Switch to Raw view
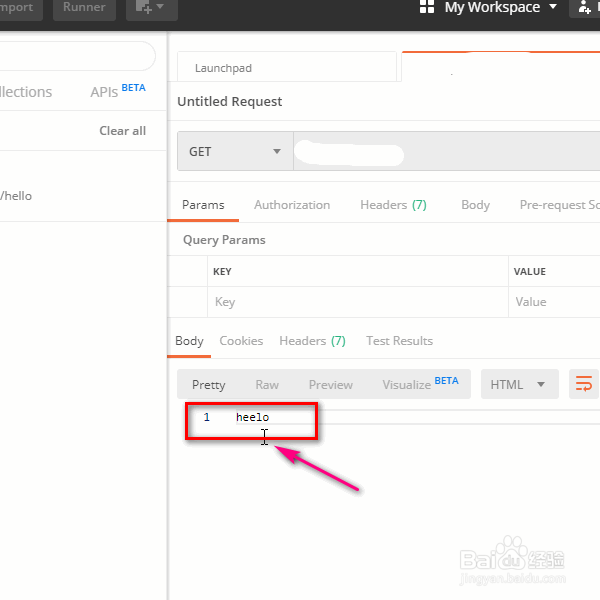Screen dimensions: 600x600 point(267,385)
